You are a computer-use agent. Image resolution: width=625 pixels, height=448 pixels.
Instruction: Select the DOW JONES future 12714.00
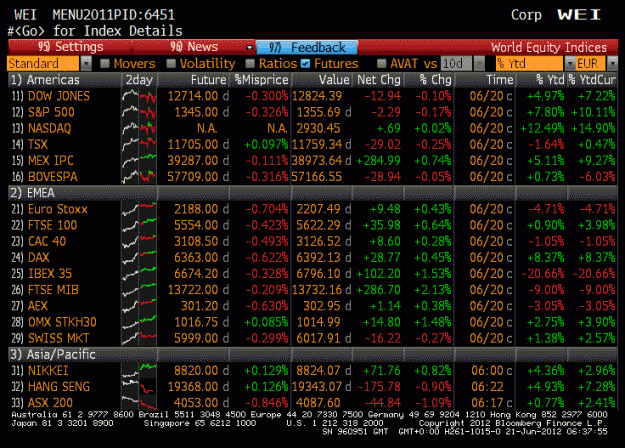point(193,96)
